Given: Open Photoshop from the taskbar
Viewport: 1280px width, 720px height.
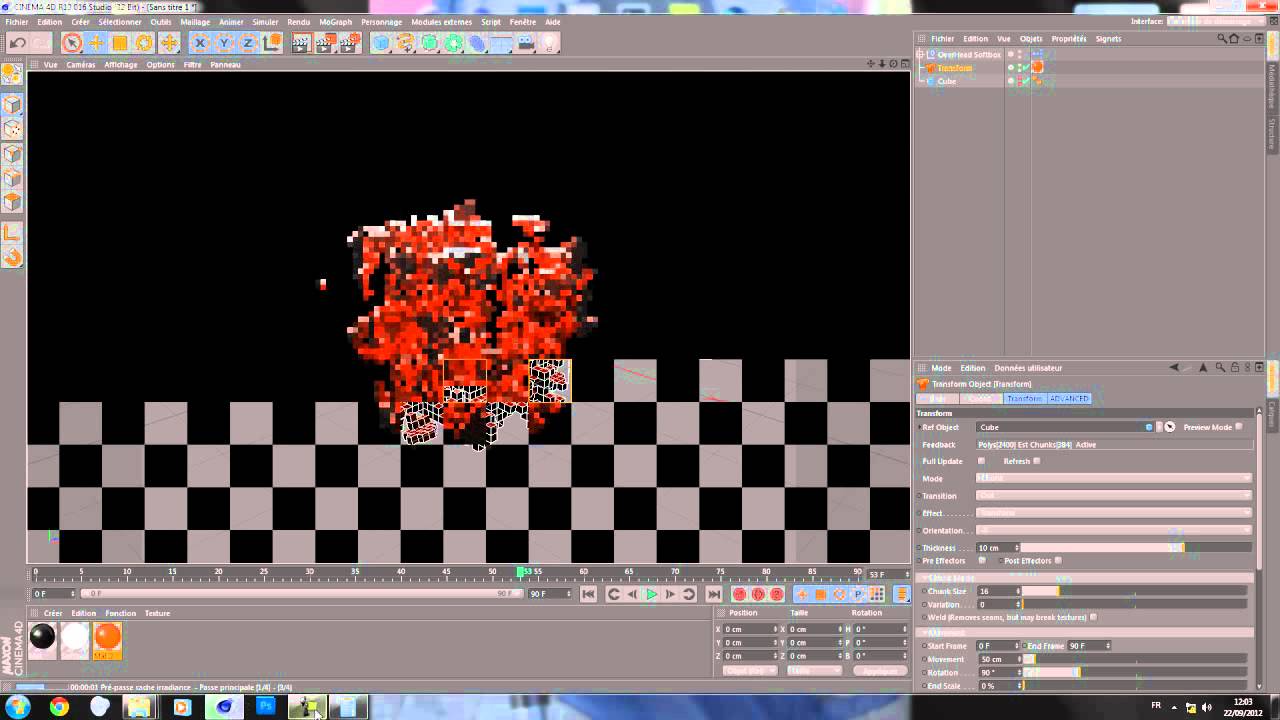Looking at the screenshot, I should pos(265,707).
